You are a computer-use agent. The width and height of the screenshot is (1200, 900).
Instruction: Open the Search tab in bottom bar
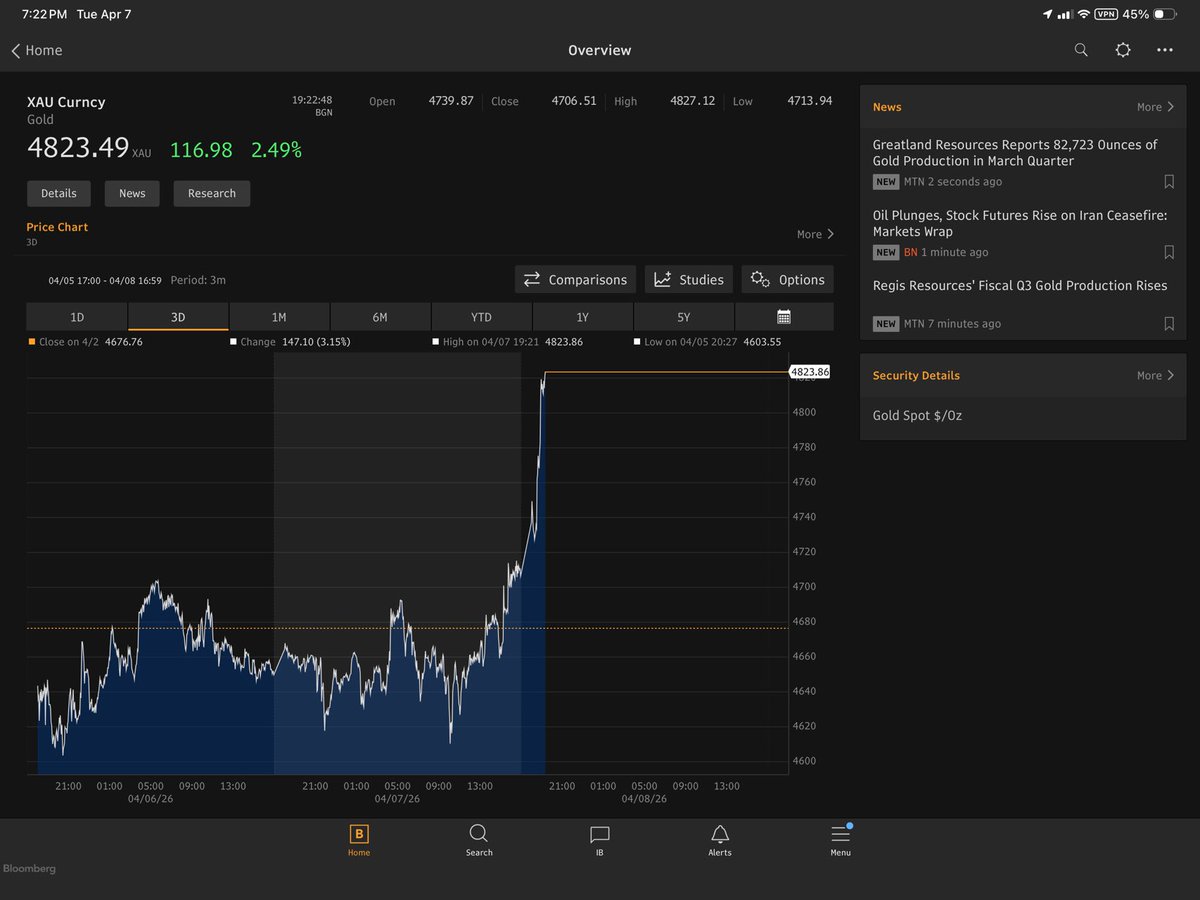click(x=479, y=840)
